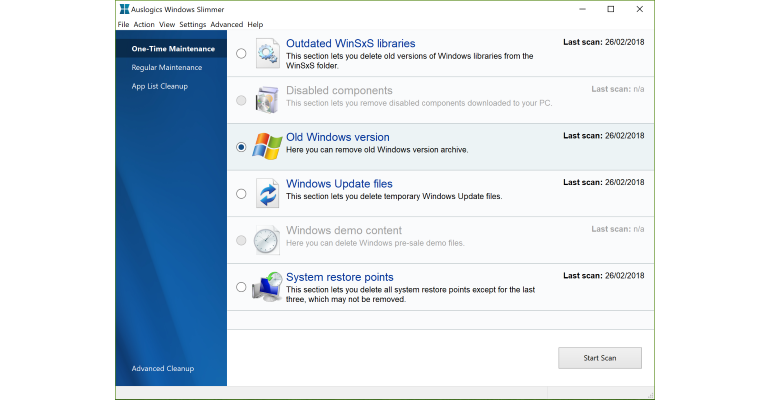The width and height of the screenshot is (770, 400).
Task: Go to Advanced Cleanup in sidebar
Action: tap(163, 368)
